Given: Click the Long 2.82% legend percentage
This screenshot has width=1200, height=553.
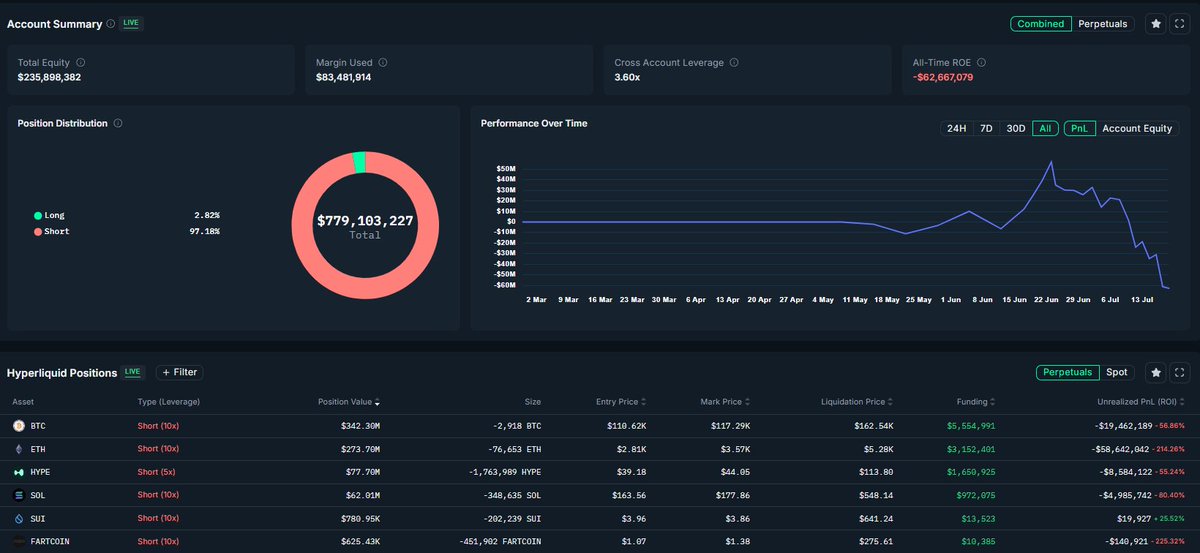Looking at the screenshot, I should coord(207,215).
